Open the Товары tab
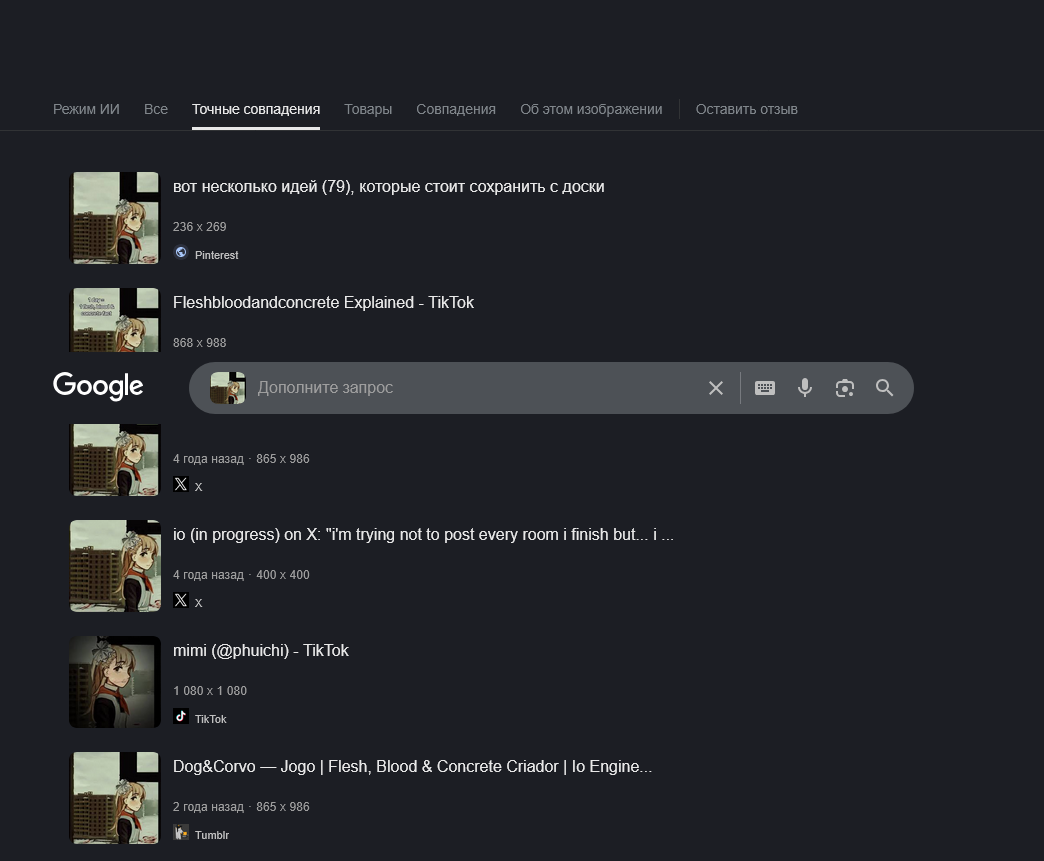The width and height of the screenshot is (1044, 861). pyautogui.click(x=368, y=109)
